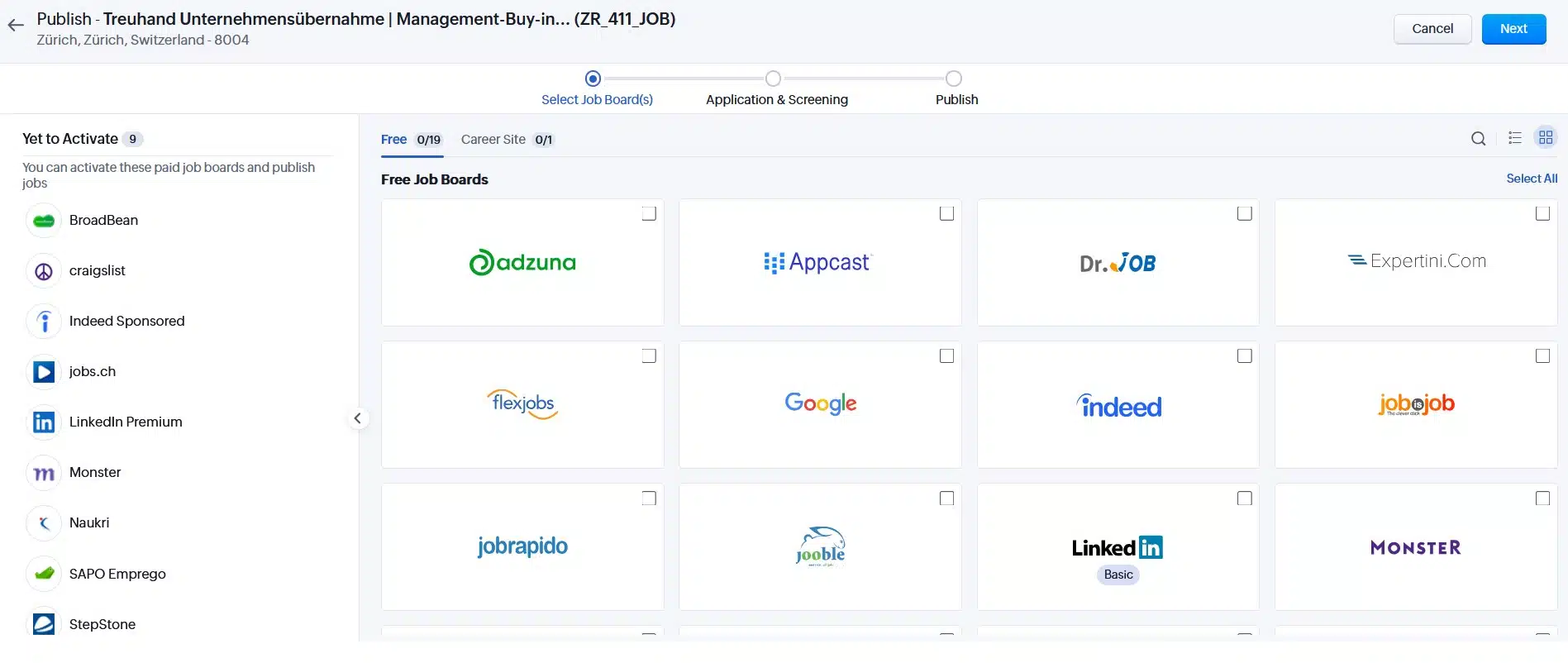This screenshot has height=663, width=1568.
Task: Select the Indeed job board card
Action: click(1118, 405)
